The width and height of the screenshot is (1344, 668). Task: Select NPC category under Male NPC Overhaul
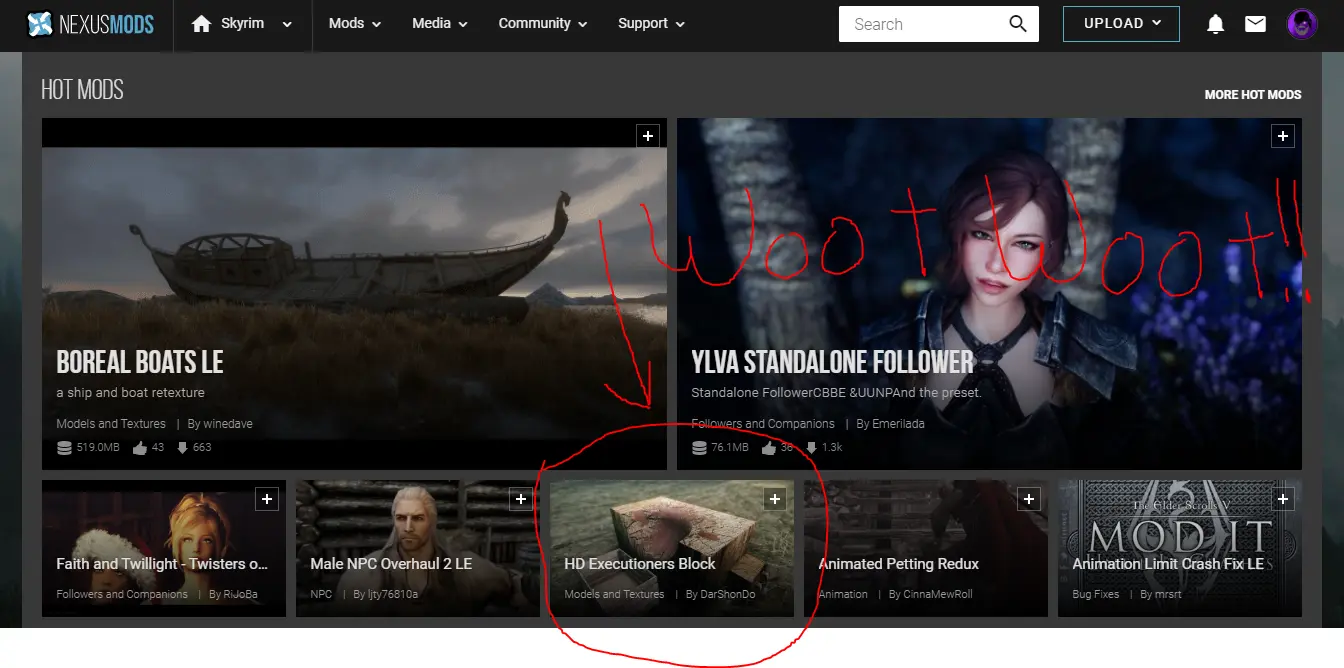click(x=321, y=594)
